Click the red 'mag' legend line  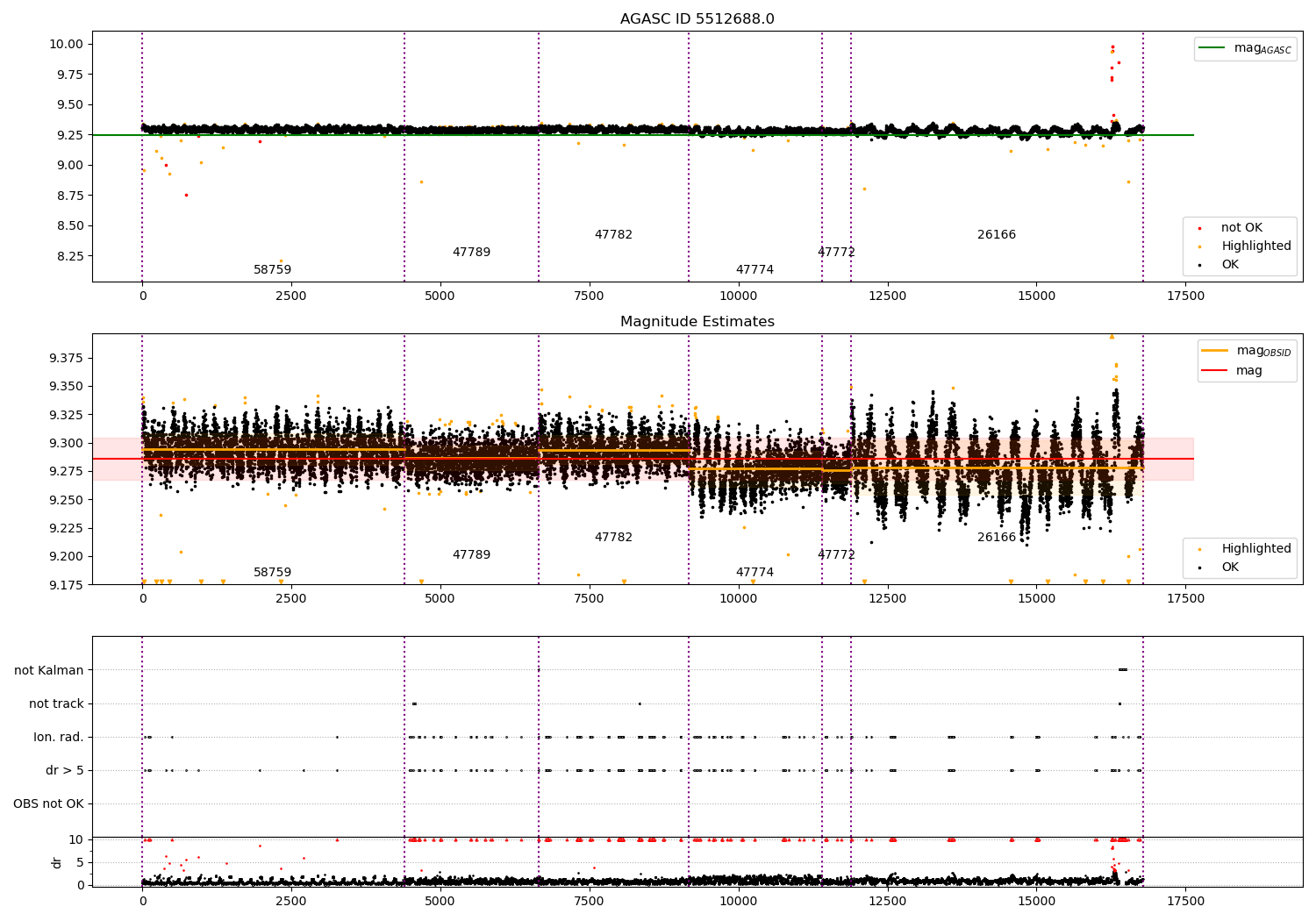click(1215, 370)
